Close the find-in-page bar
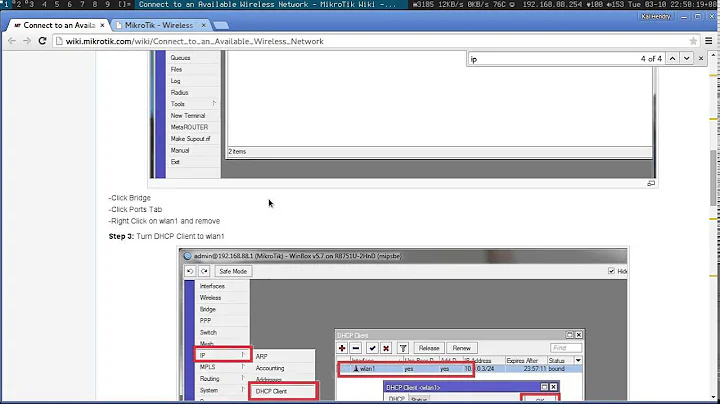 pos(701,58)
